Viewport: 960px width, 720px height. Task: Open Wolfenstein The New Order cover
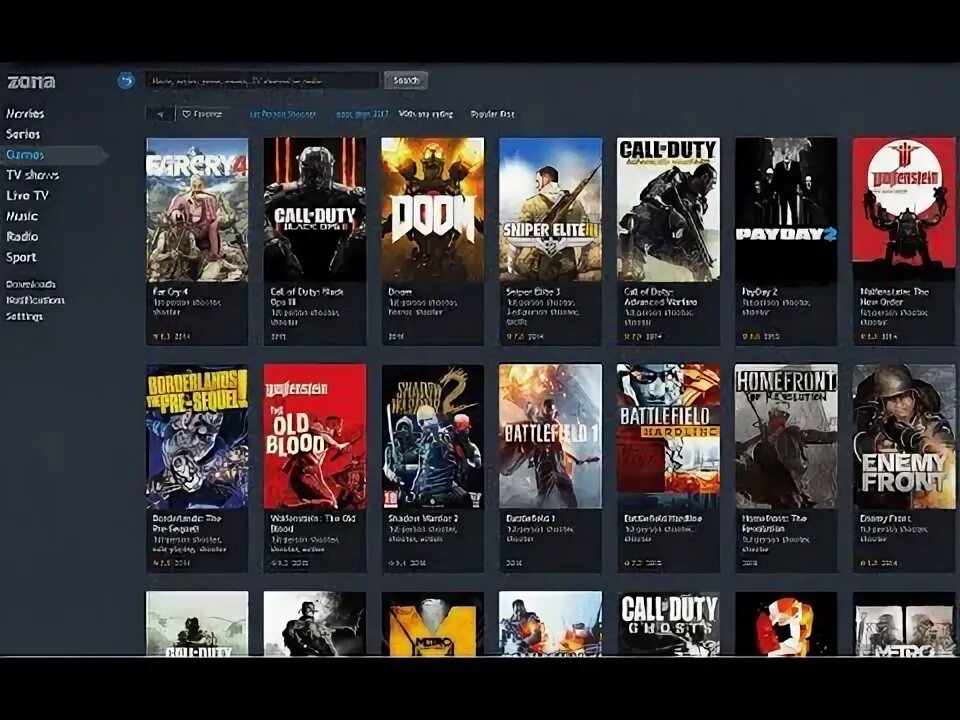coord(904,209)
